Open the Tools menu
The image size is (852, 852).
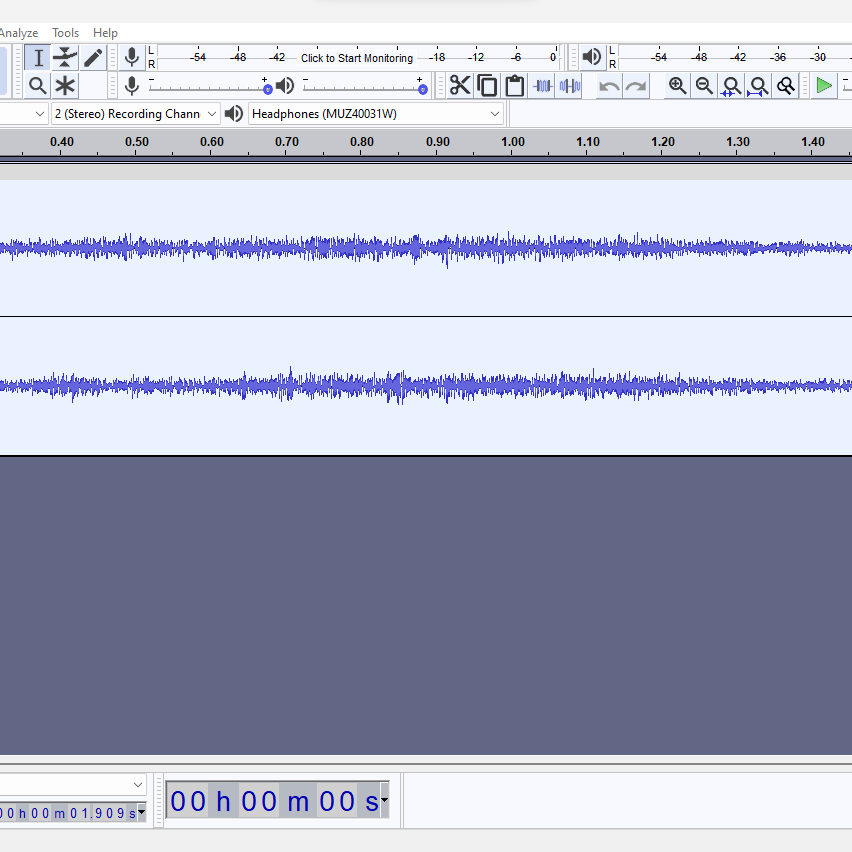[x=65, y=33]
